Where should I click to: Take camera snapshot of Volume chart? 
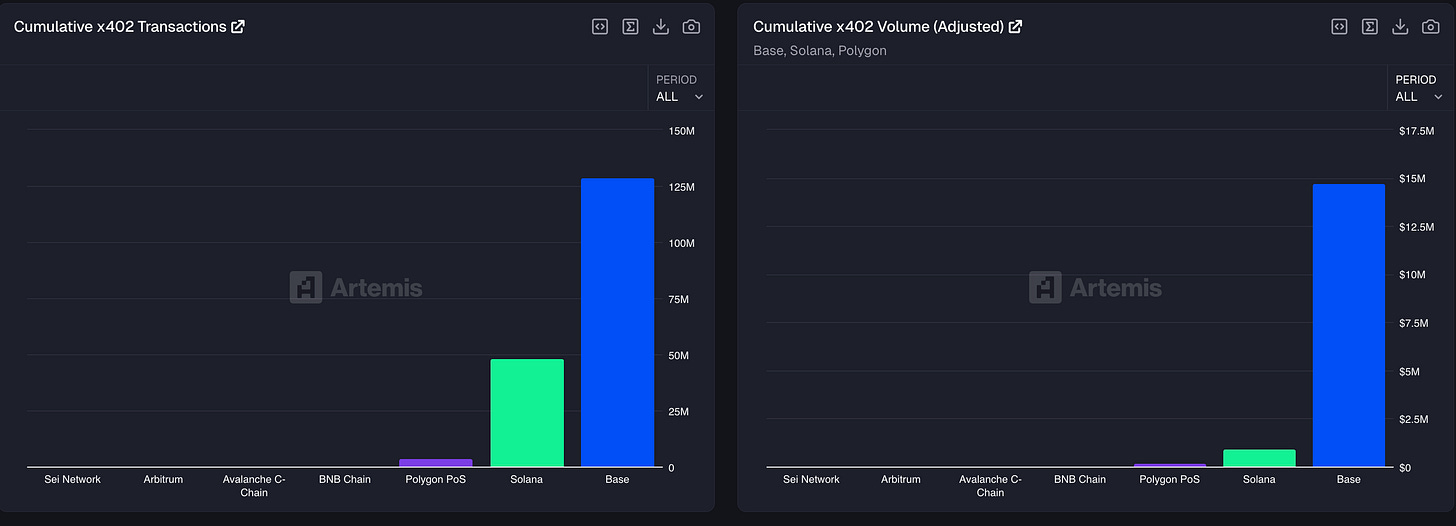[x=1431, y=27]
